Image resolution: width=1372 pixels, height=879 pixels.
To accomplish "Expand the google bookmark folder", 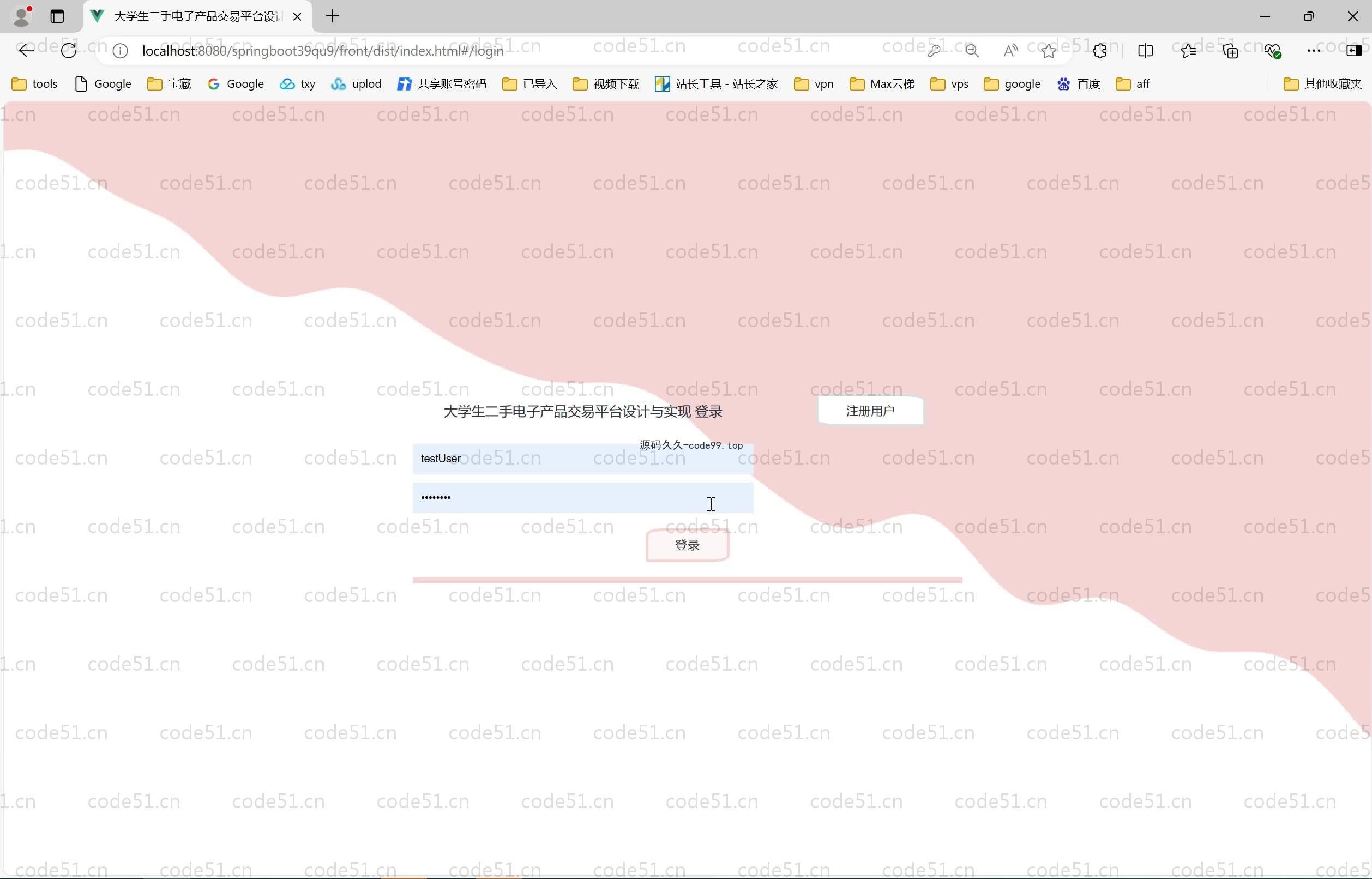I will tap(1012, 84).
